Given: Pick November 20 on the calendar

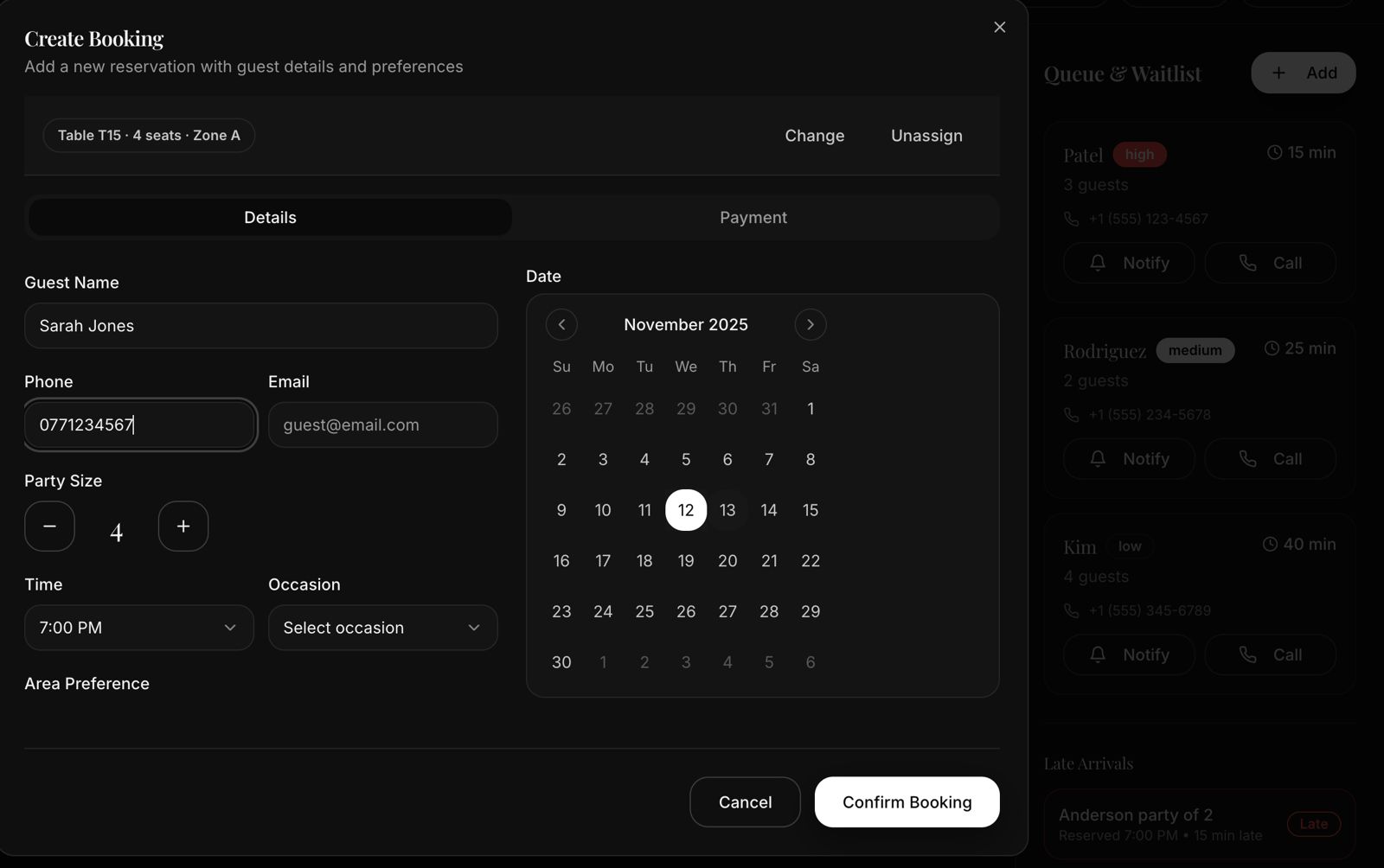Looking at the screenshot, I should (x=727, y=561).
